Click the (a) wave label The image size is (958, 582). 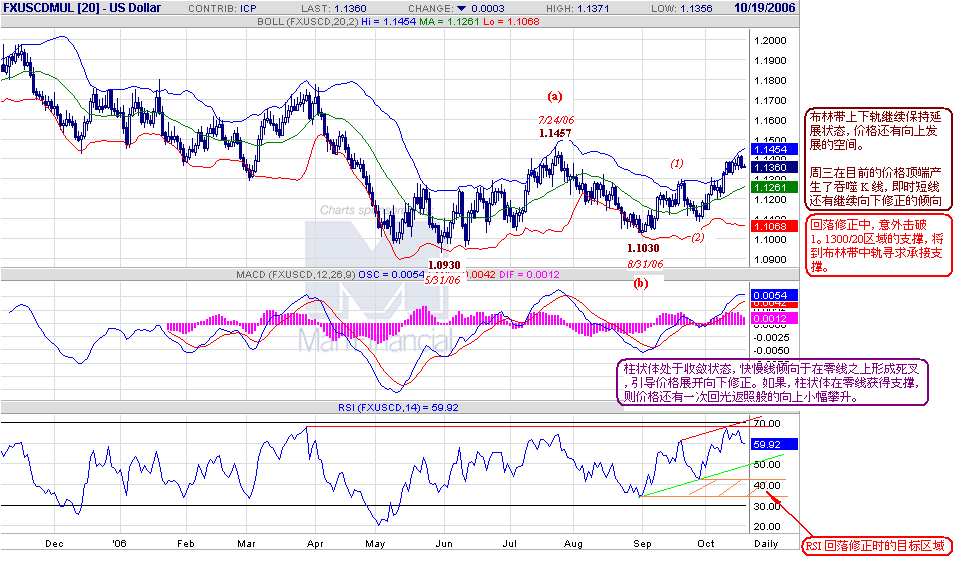coord(555,96)
